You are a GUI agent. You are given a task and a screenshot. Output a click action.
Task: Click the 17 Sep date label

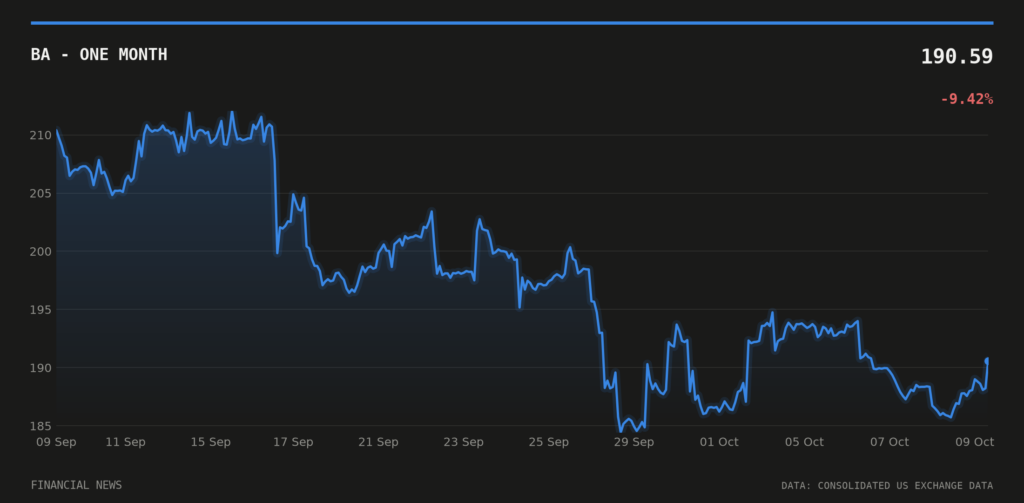[x=293, y=442]
